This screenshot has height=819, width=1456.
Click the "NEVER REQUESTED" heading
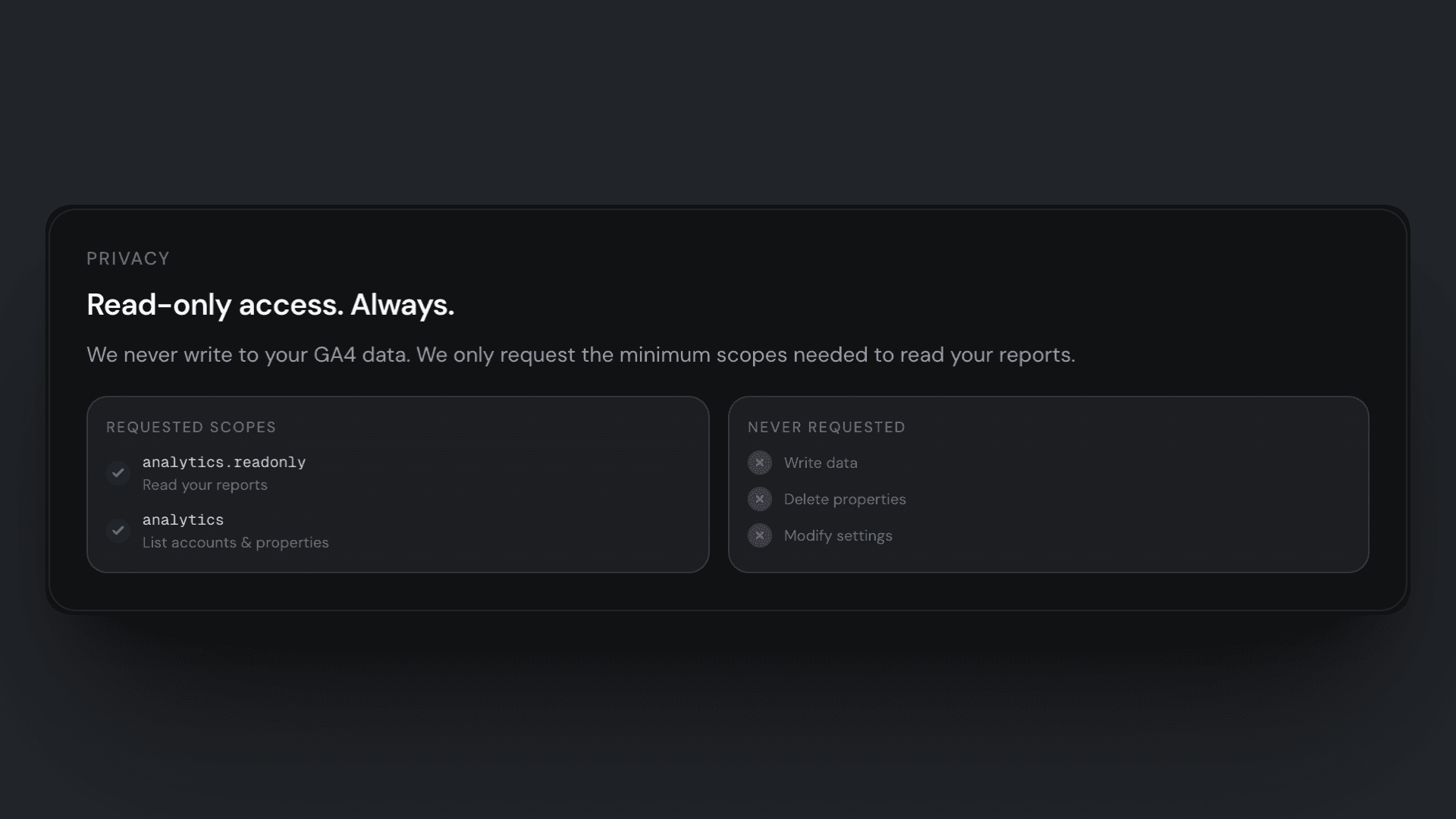827,427
